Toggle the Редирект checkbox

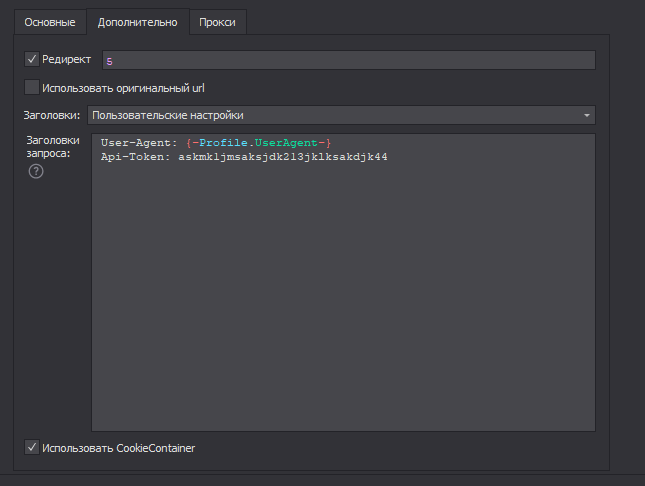(32, 60)
